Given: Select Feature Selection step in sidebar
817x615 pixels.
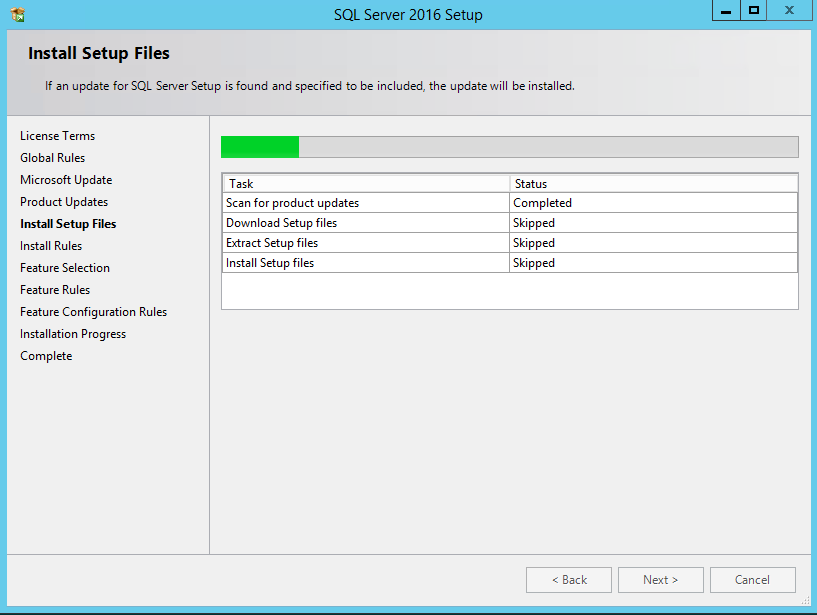Looking at the screenshot, I should click(65, 268).
